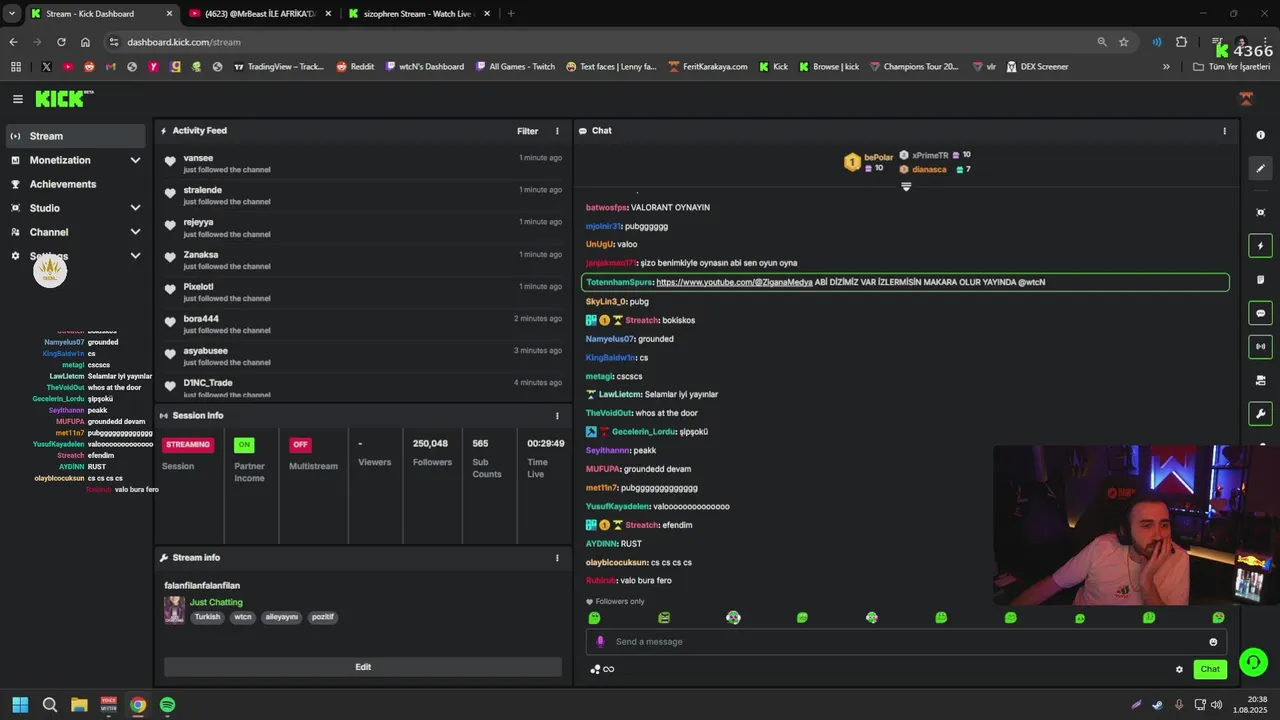This screenshot has width=1280, height=720.
Task: Open the browser extensions puzzle icon
Action: 1181,42
